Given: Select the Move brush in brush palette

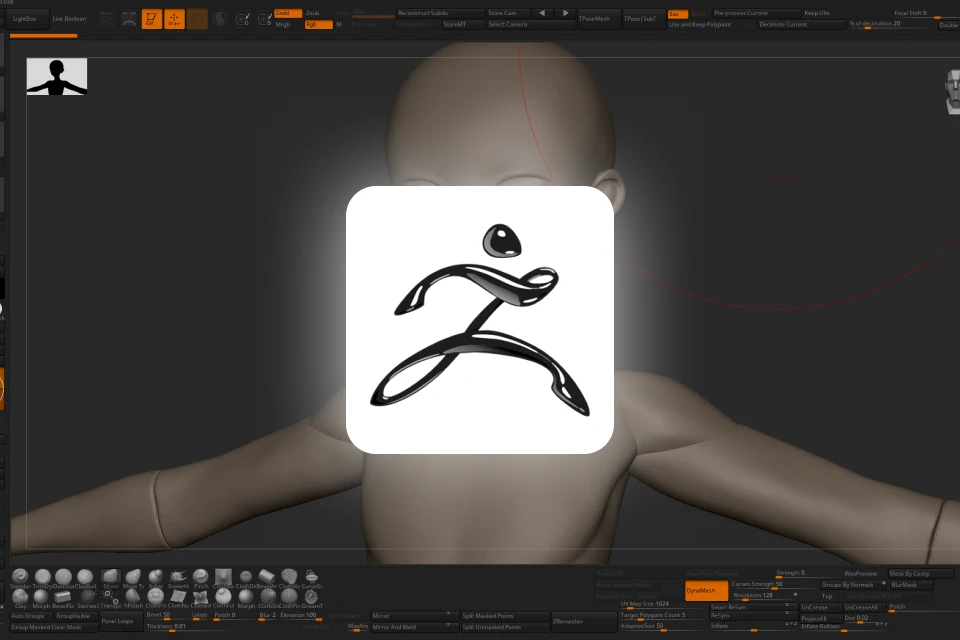Looking at the screenshot, I should pos(111,578).
